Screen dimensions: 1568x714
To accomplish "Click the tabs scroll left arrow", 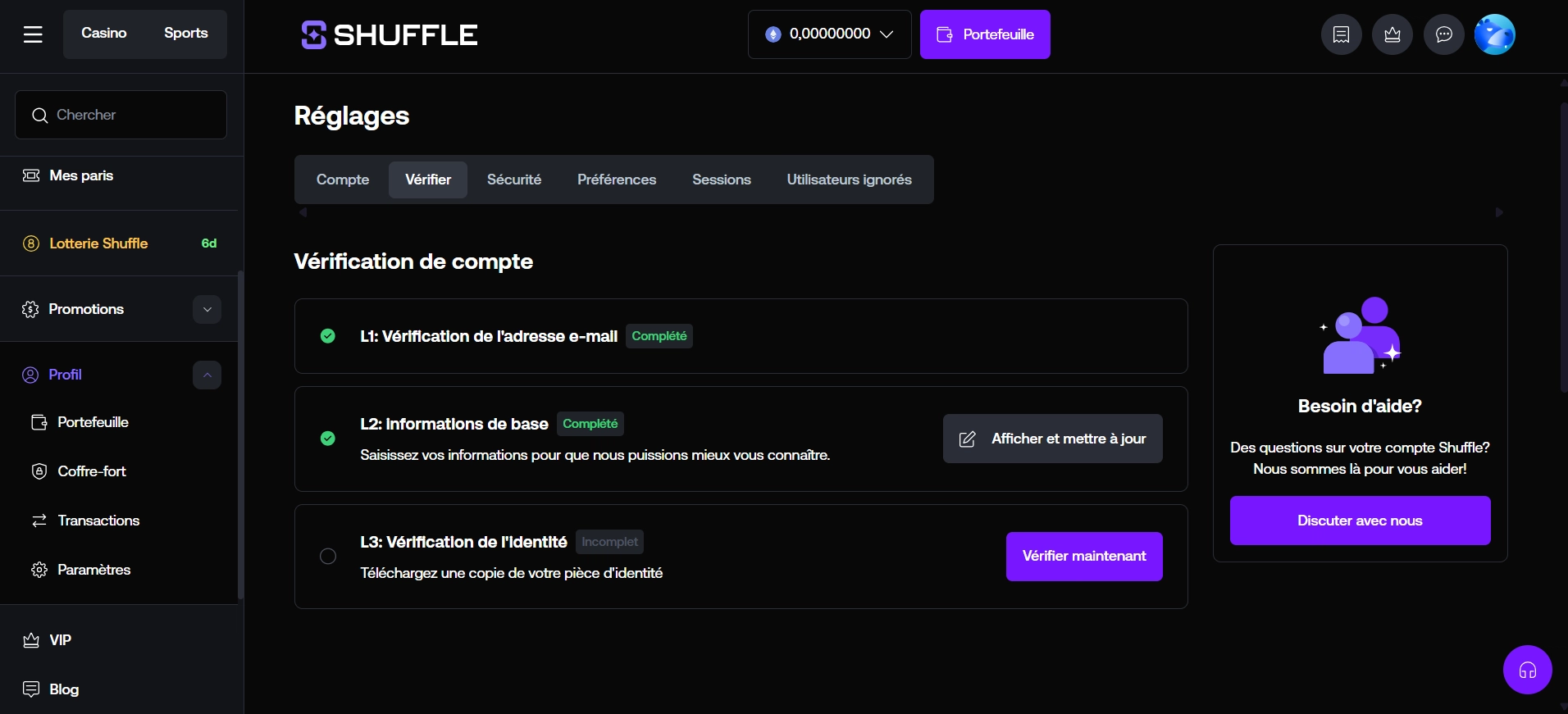I will coord(303,212).
